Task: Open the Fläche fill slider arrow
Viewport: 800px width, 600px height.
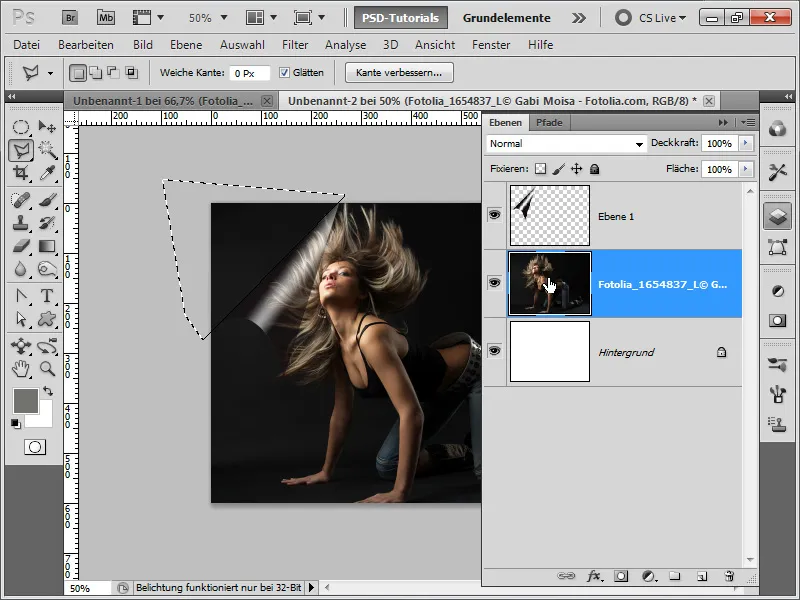Action: (x=746, y=169)
